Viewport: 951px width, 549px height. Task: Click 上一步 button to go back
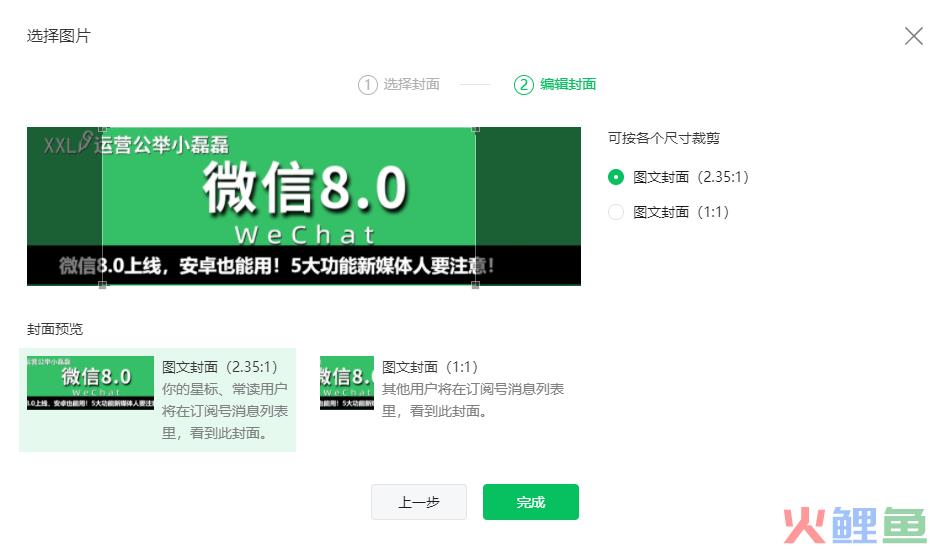tap(418, 502)
